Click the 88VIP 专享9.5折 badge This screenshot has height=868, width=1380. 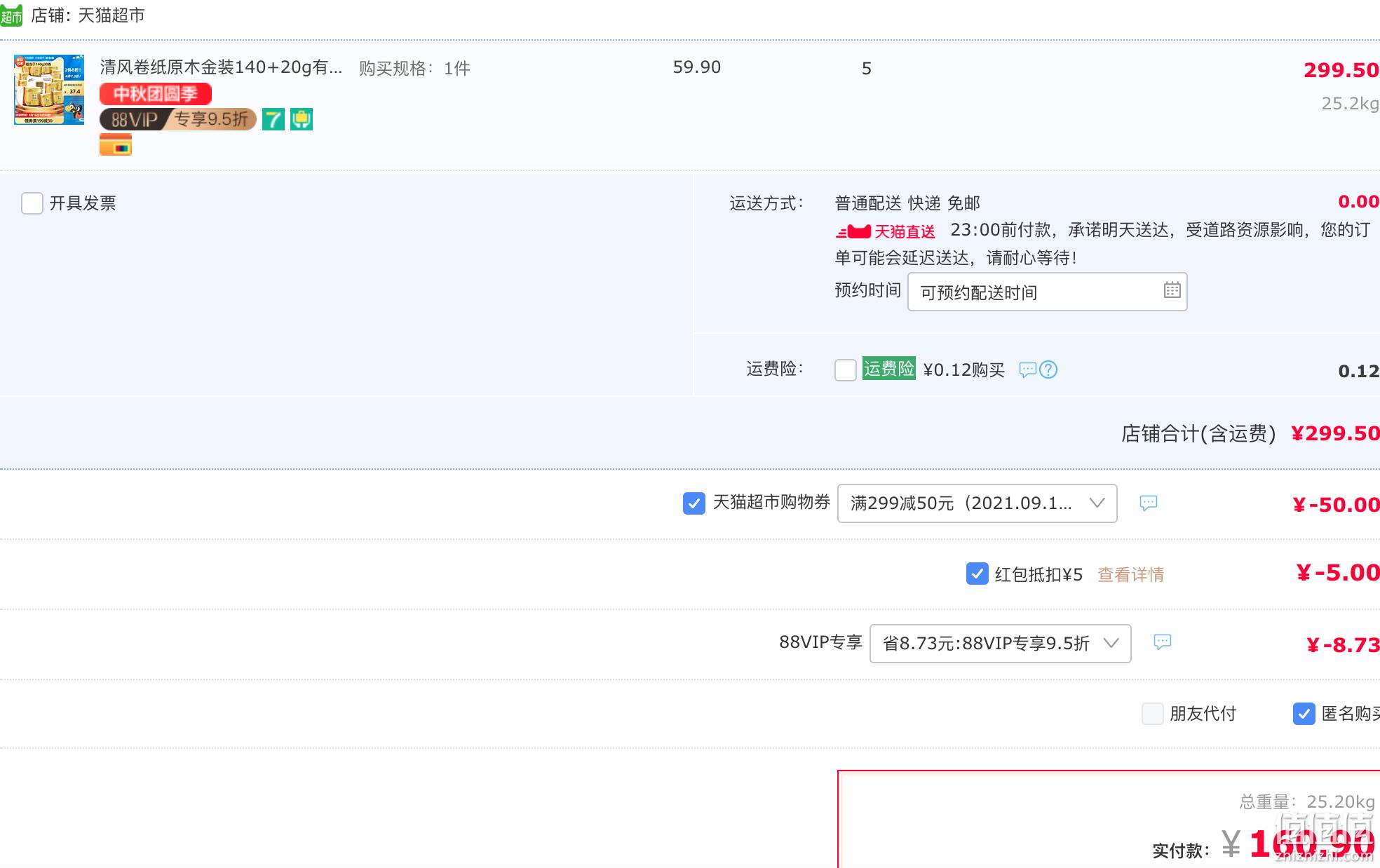(178, 119)
